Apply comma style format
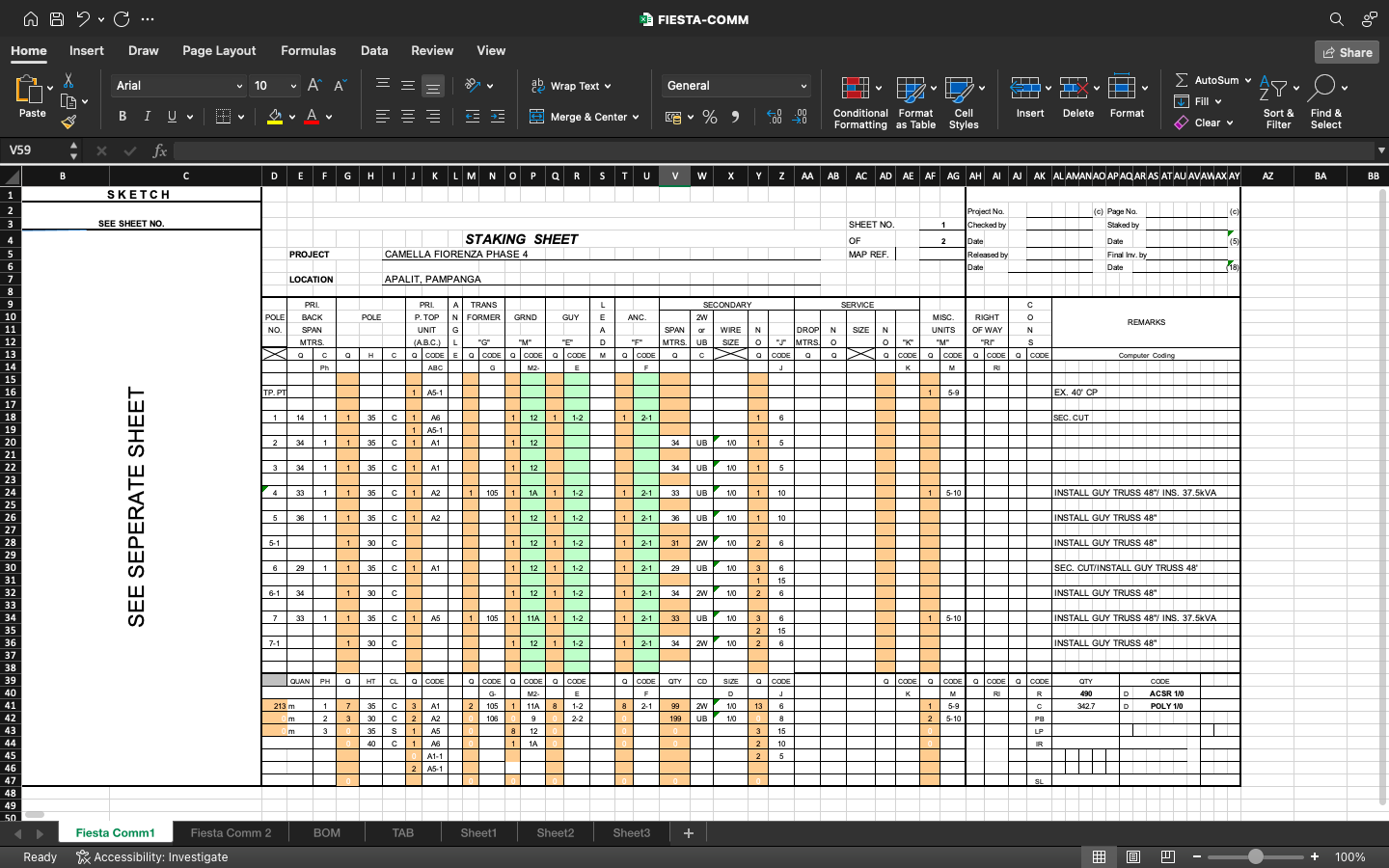 click(735, 117)
